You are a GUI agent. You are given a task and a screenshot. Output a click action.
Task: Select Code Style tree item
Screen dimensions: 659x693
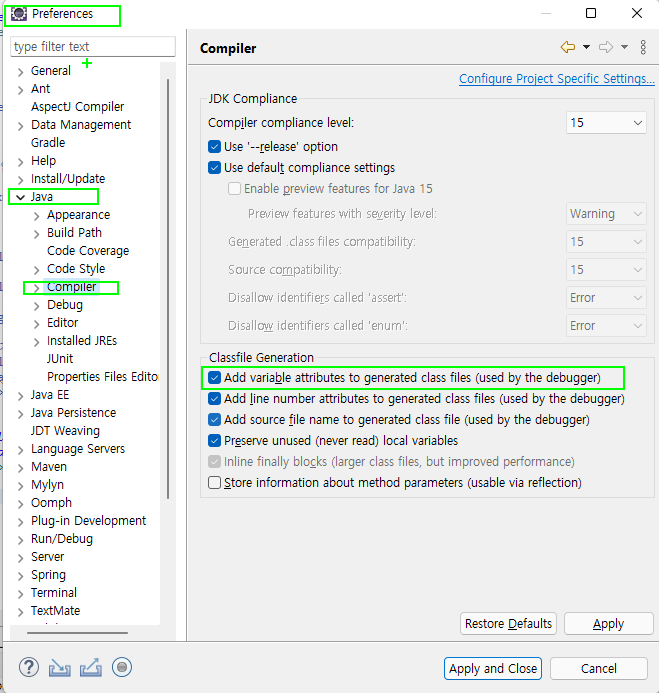[76, 269]
